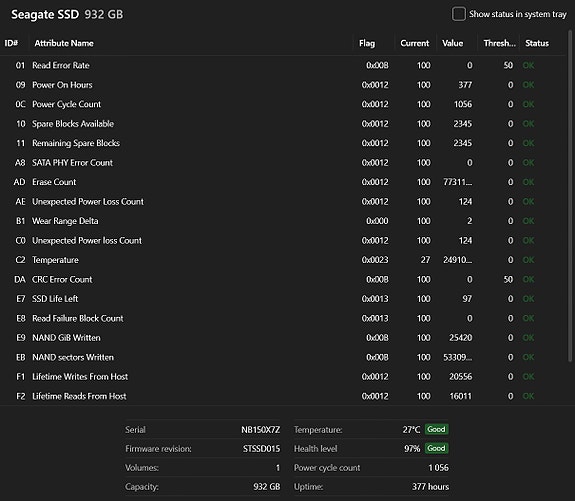
Task: Select the Read Error Rate row
Action: tap(282, 65)
